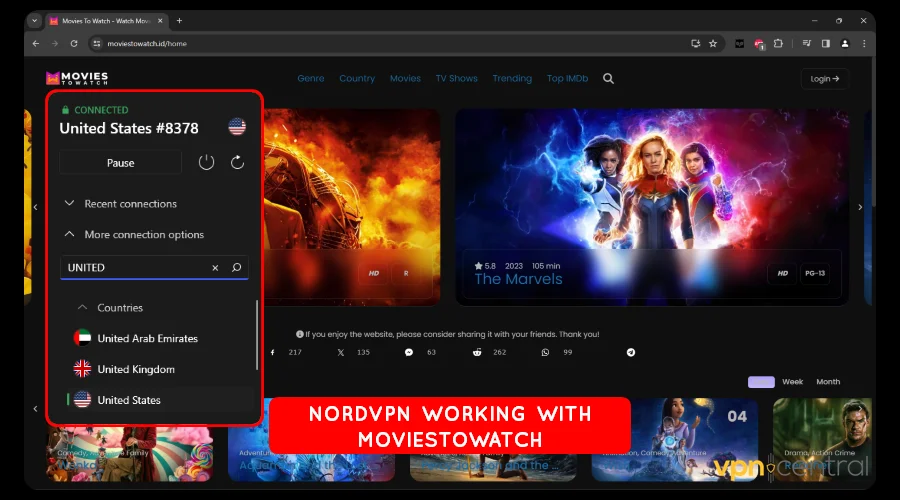Go to next featured slide arrow
900x500 pixels.
[860, 207]
